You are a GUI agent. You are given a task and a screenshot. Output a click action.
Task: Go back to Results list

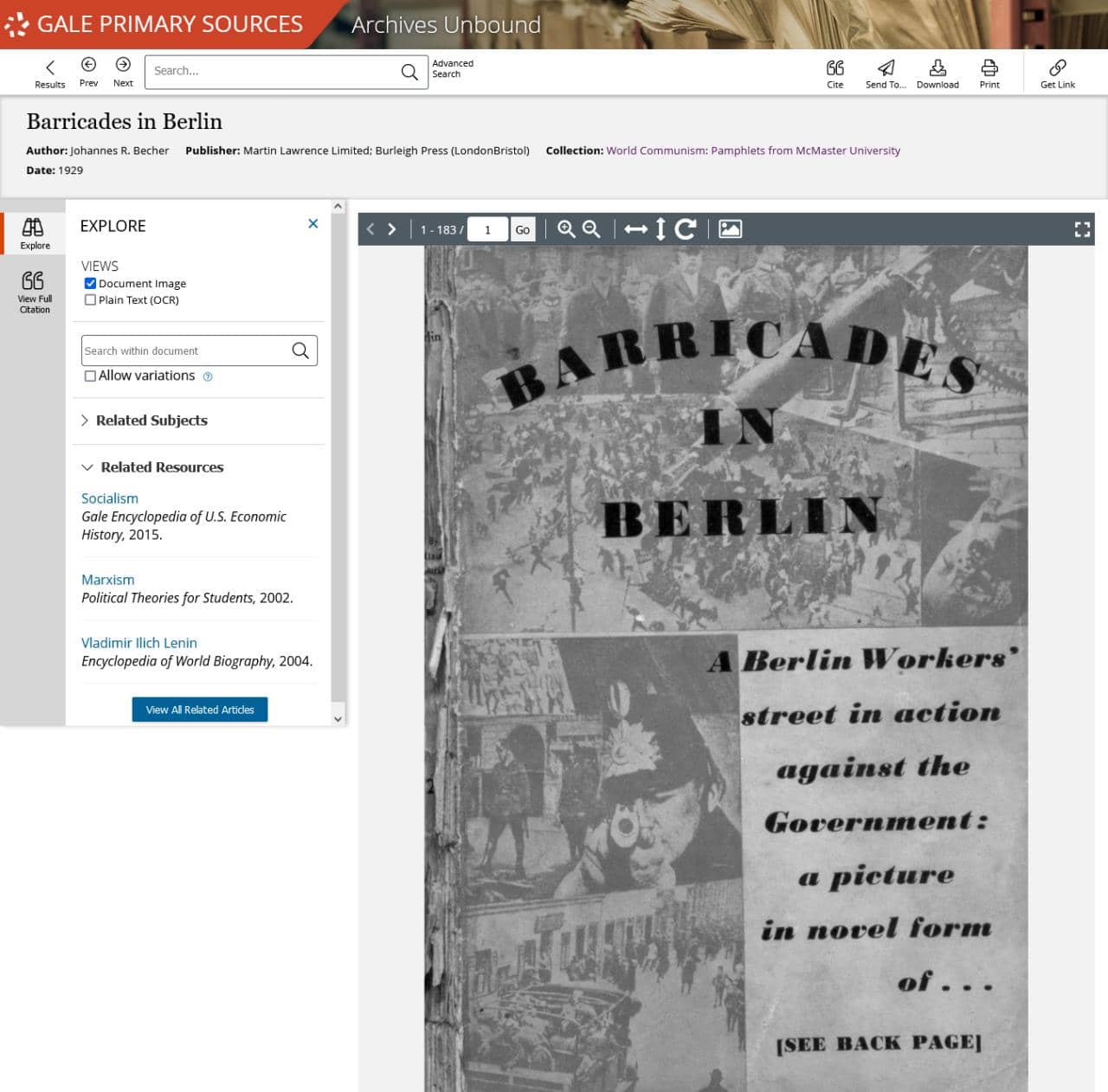pyautogui.click(x=49, y=74)
